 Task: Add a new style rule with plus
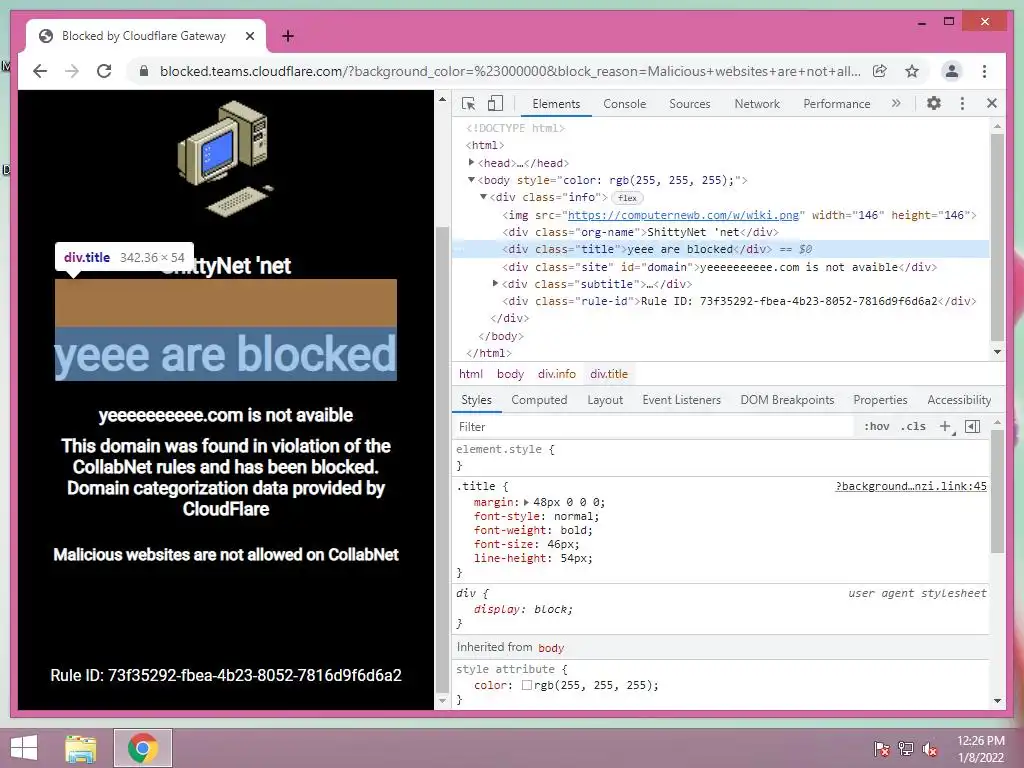[x=945, y=426]
